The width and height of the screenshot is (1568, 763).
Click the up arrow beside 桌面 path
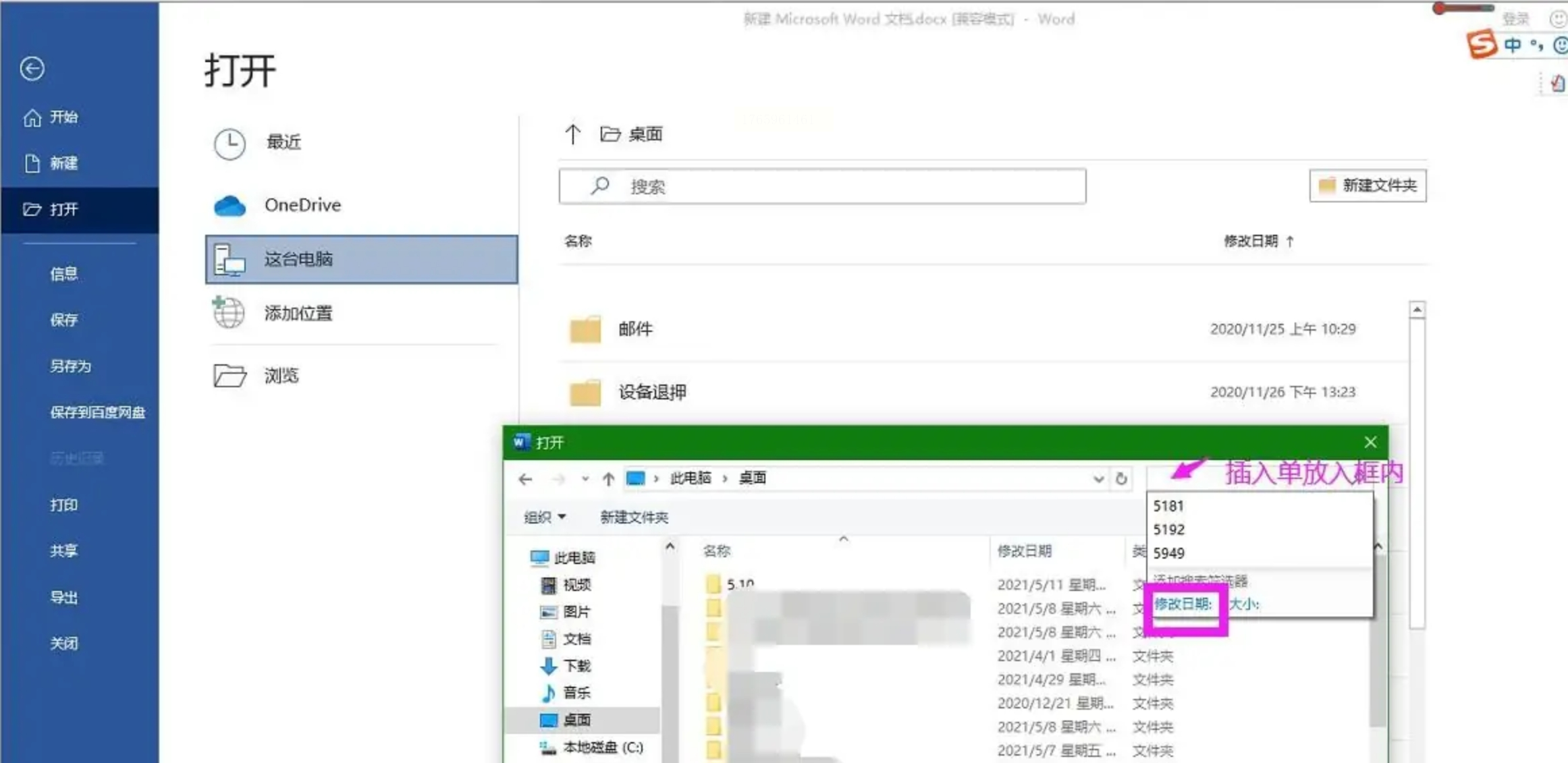tap(572, 134)
